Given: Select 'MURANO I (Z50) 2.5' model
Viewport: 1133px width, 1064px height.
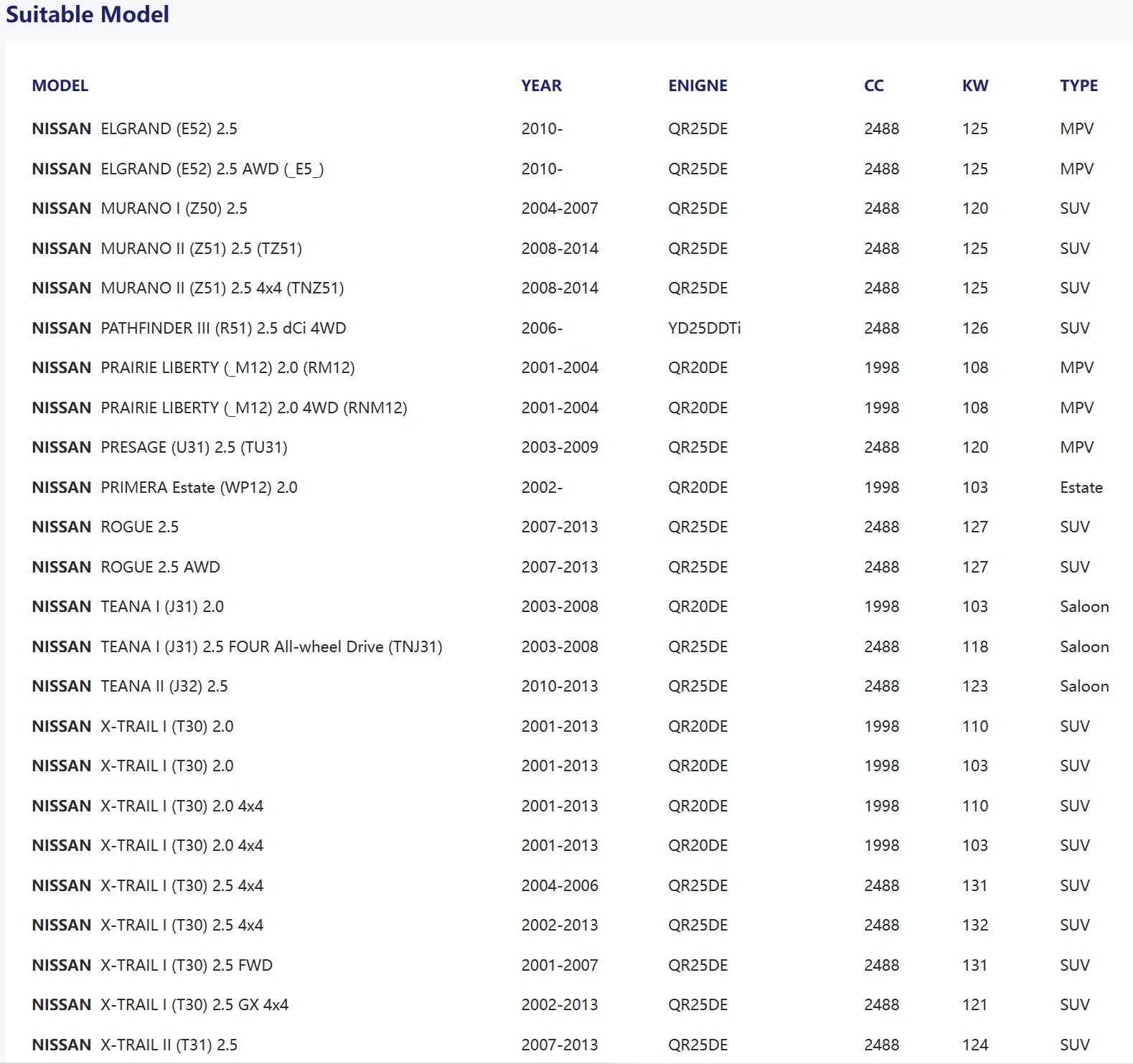Looking at the screenshot, I should coord(174,209).
